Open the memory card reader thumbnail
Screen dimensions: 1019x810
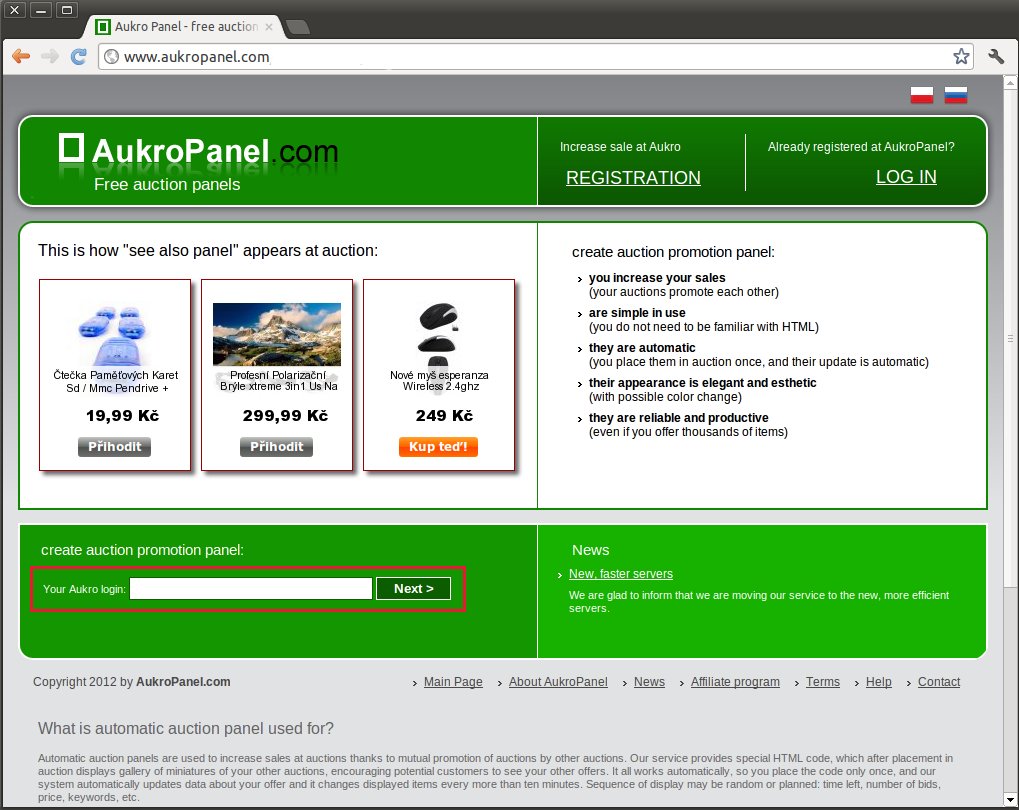[x=114, y=334]
